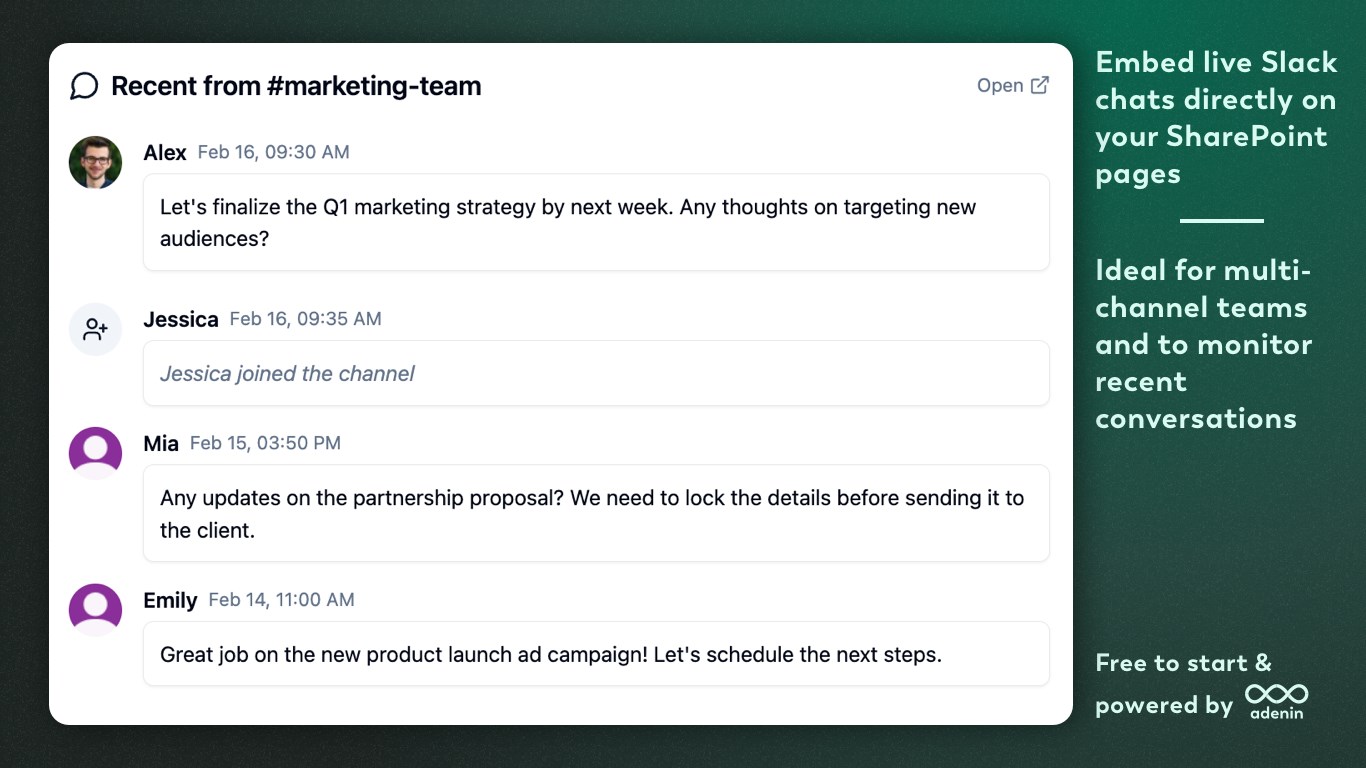Click Mia's purple avatar icon
1366x768 pixels.
(95, 453)
